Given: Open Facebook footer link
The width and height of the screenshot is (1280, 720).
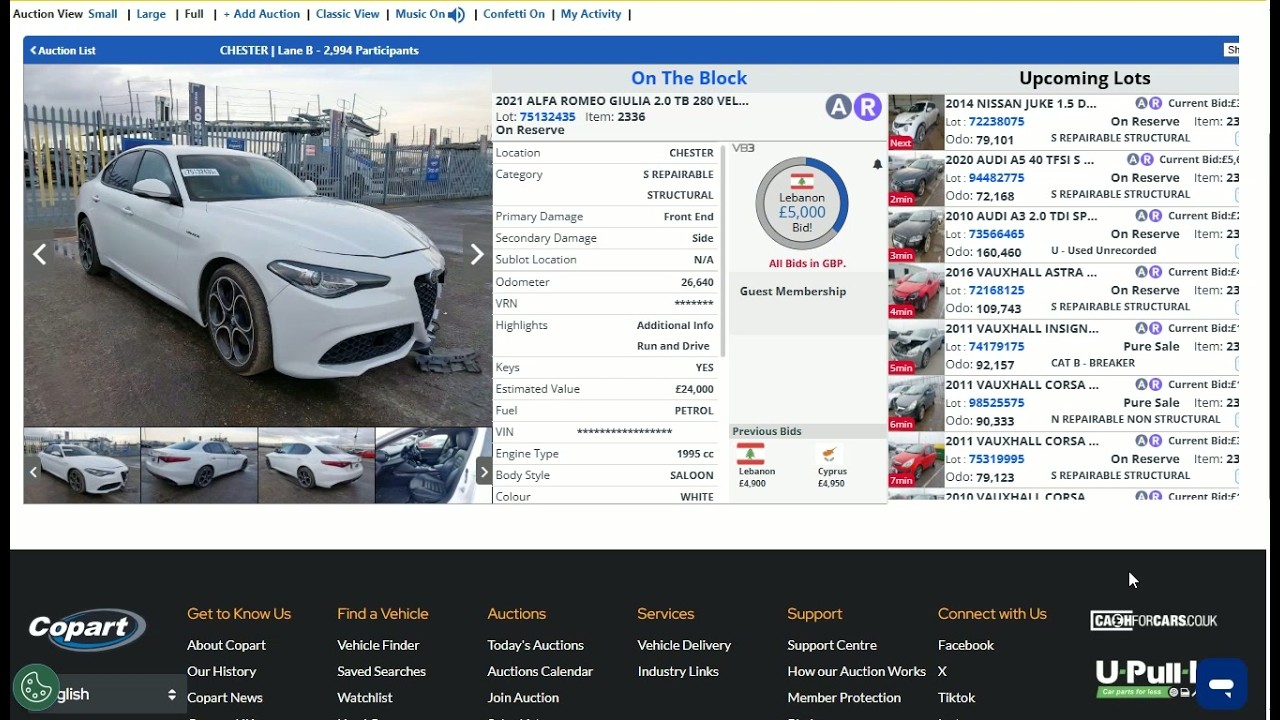Looking at the screenshot, I should pyautogui.click(x=966, y=645).
